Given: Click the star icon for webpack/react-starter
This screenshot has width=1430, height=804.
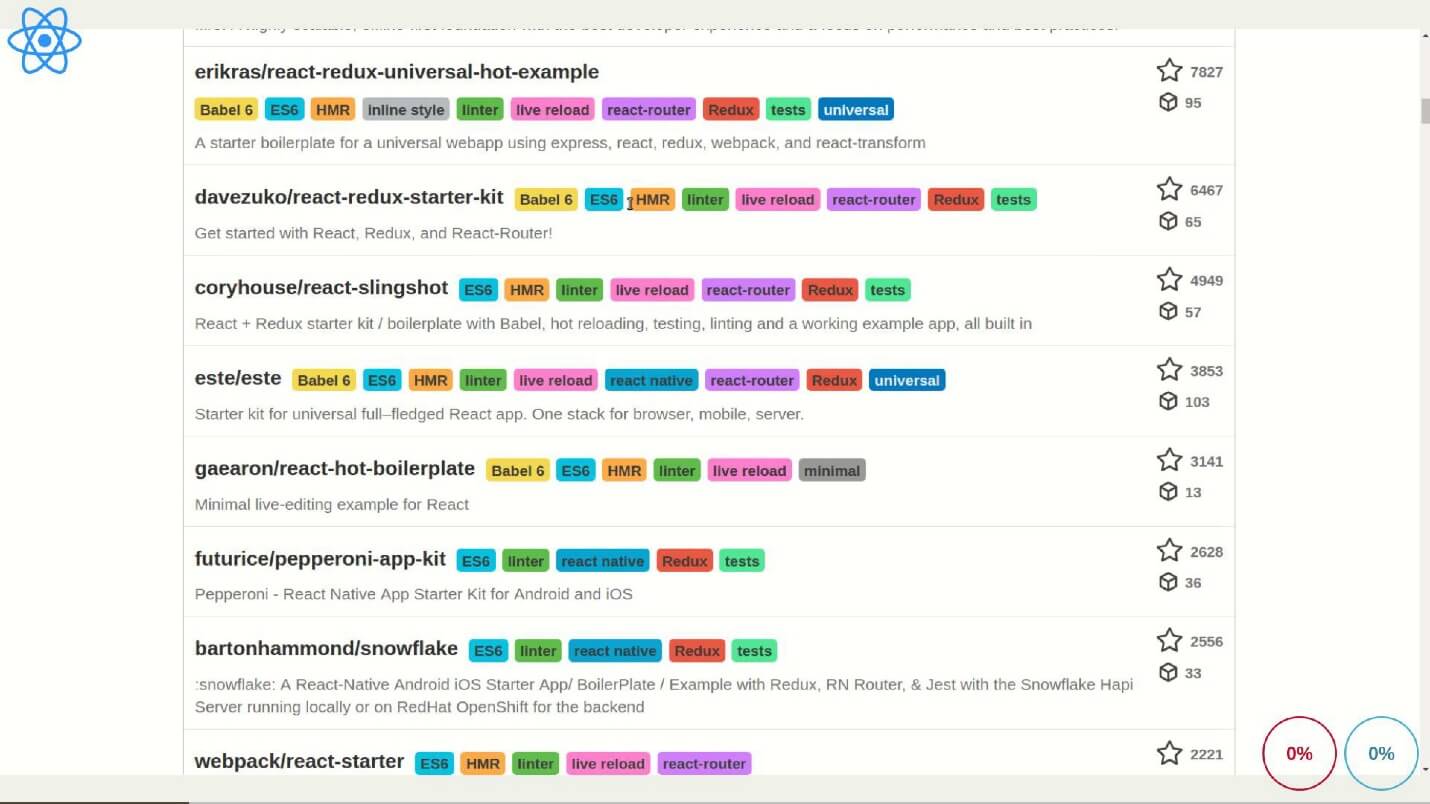Looking at the screenshot, I should (x=1169, y=753).
